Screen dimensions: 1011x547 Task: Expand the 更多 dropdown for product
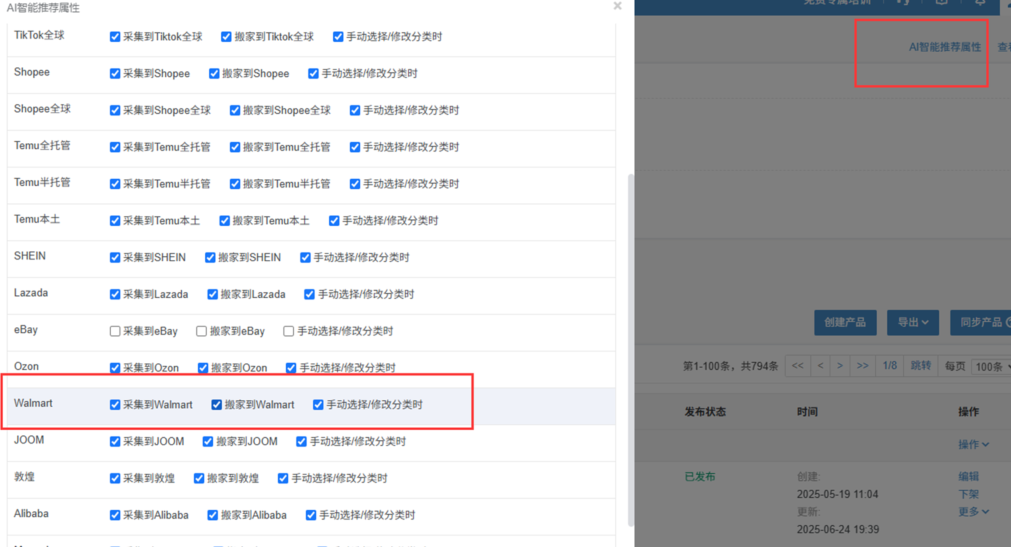[974, 512]
